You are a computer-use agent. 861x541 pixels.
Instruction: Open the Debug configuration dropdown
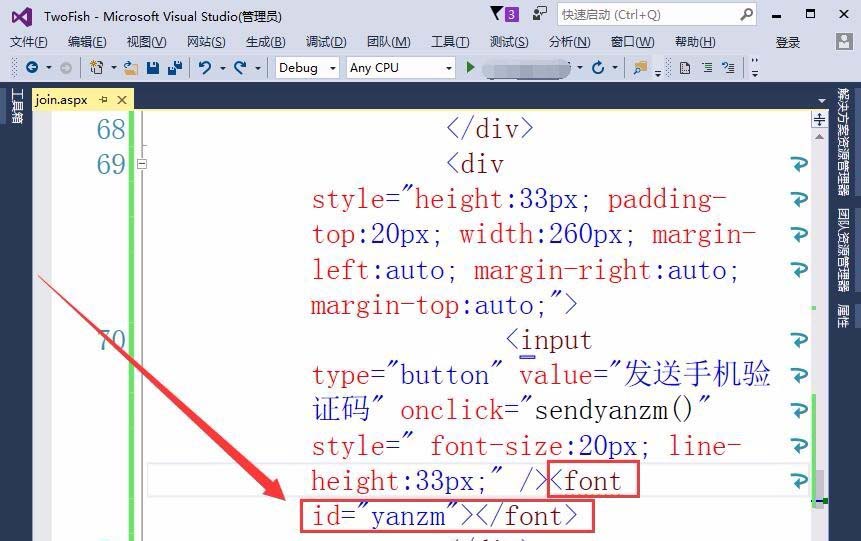[307, 68]
